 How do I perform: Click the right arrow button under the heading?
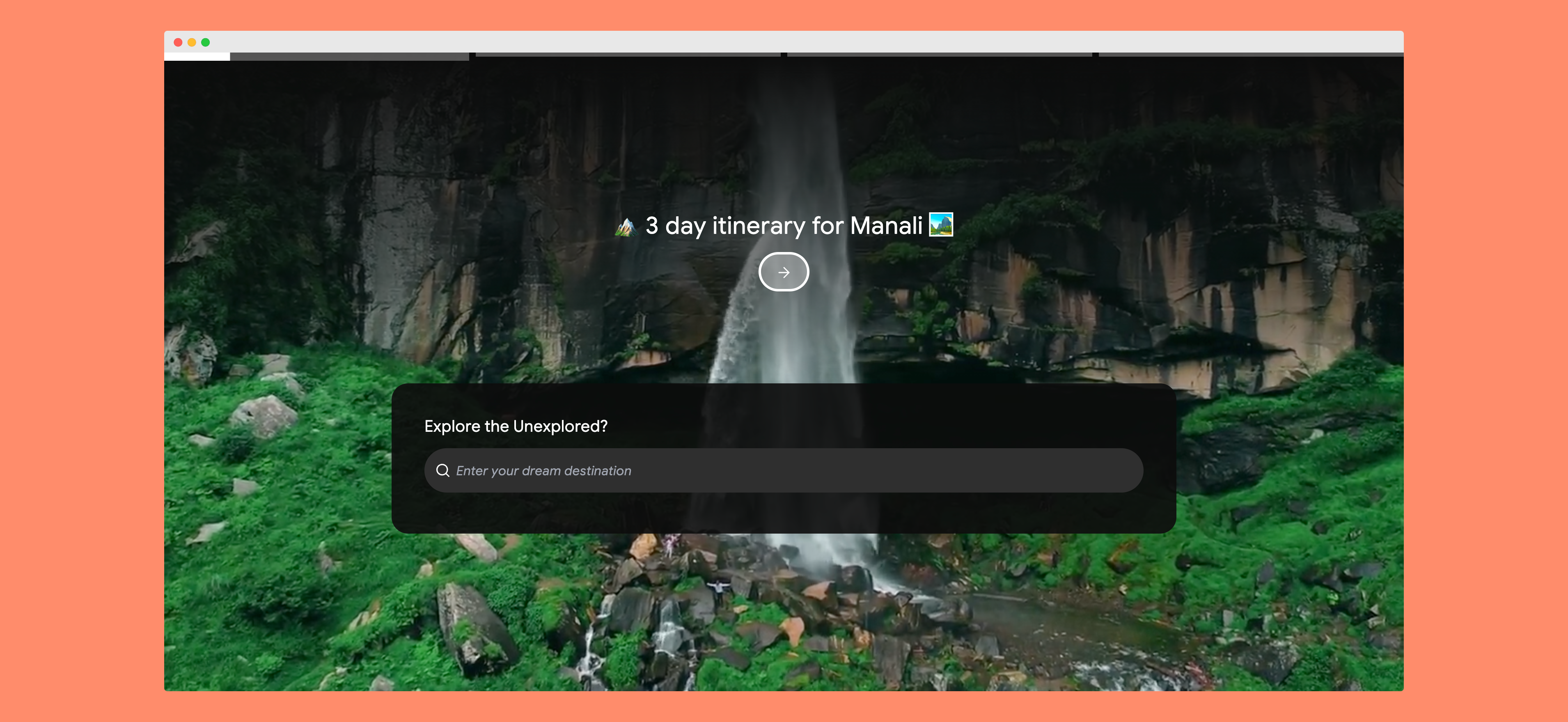pos(784,272)
